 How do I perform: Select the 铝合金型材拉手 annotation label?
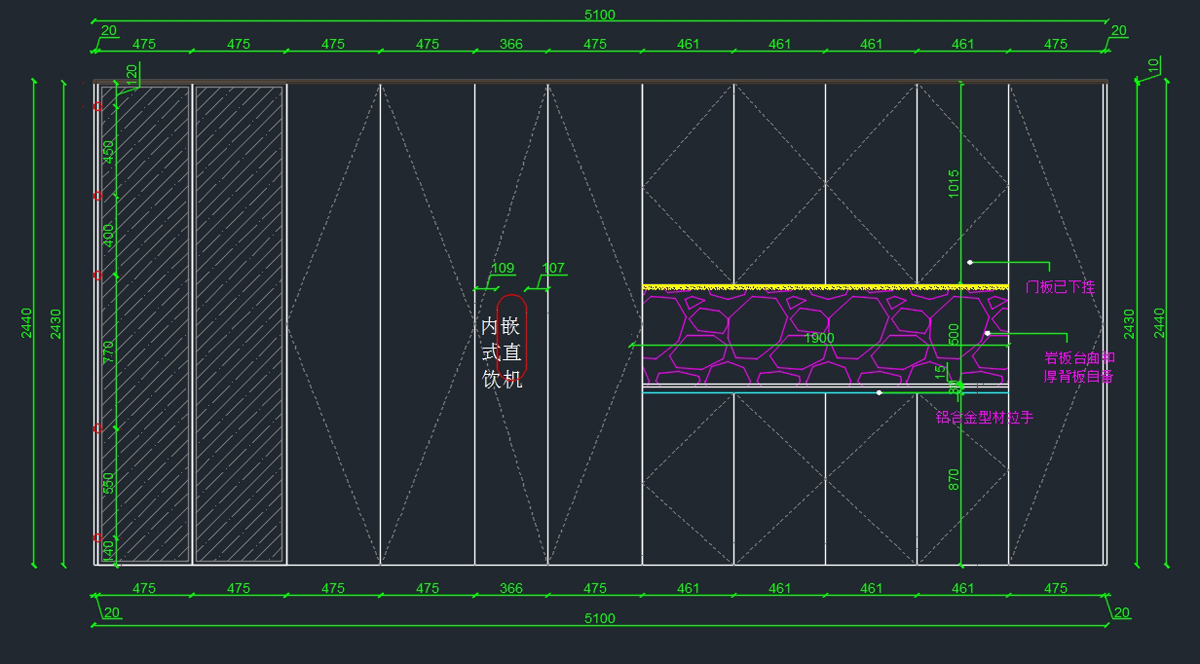tap(984, 418)
